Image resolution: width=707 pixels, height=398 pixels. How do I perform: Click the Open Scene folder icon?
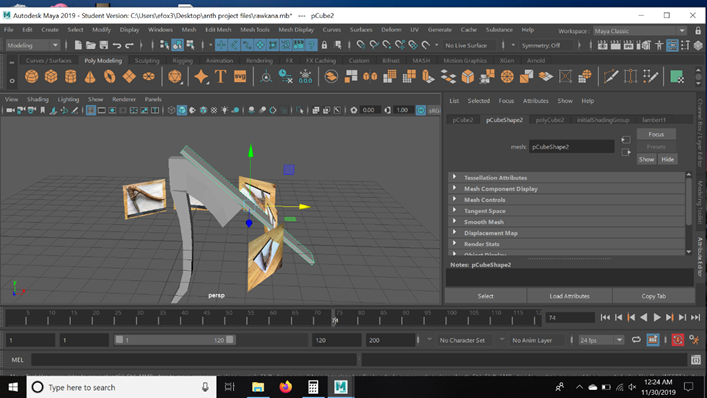coord(91,45)
